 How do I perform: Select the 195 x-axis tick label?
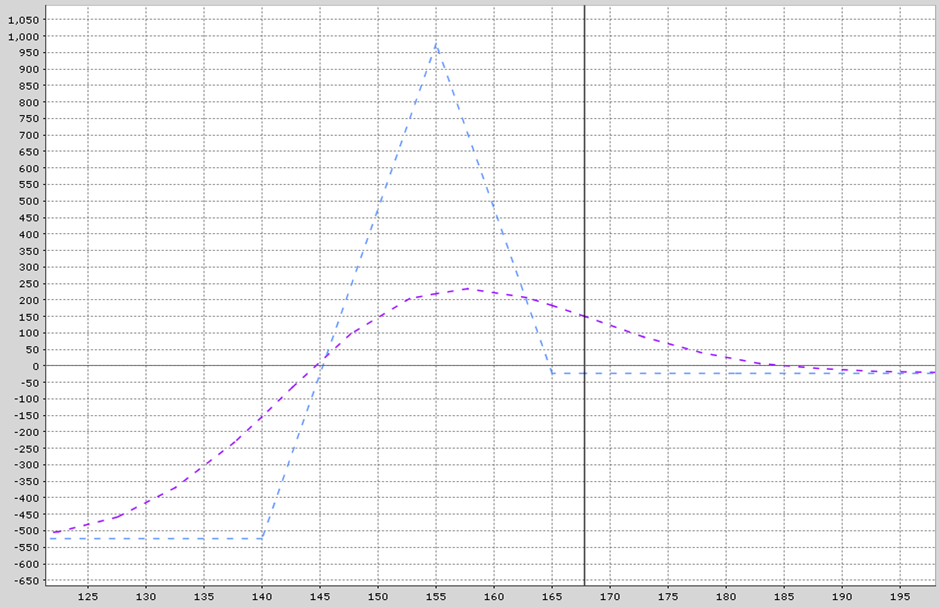900,597
